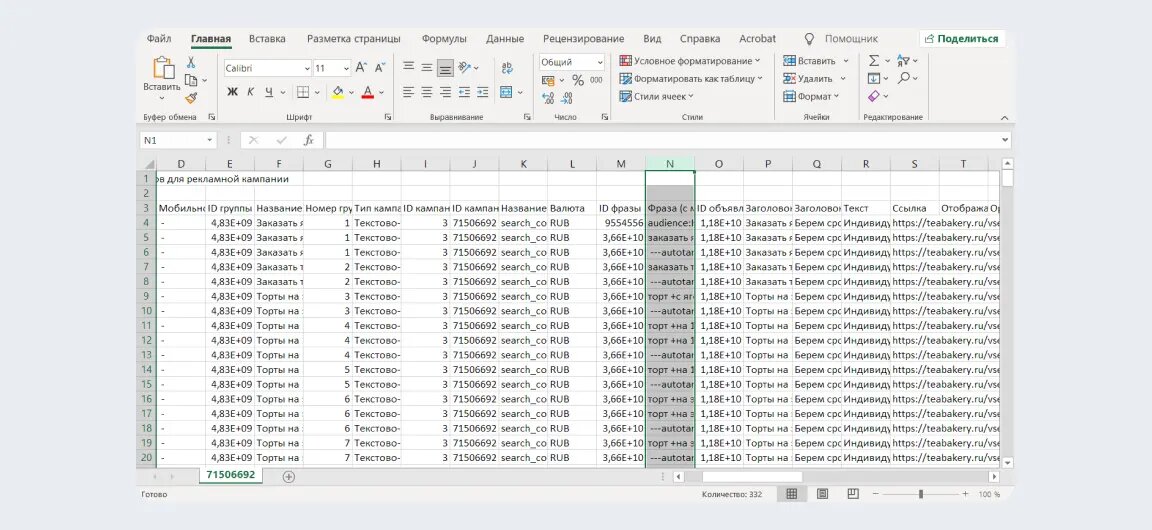The image size is (1152, 530).
Task: Open the Calibri font name dropdown
Action: [x=307, y=68]
